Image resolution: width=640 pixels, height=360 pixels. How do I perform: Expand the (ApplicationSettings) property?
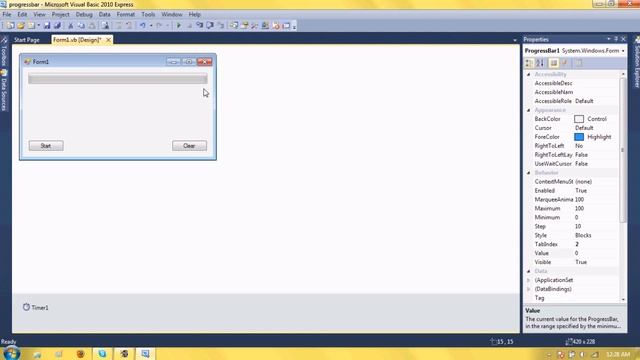click(x=529, y=280)
